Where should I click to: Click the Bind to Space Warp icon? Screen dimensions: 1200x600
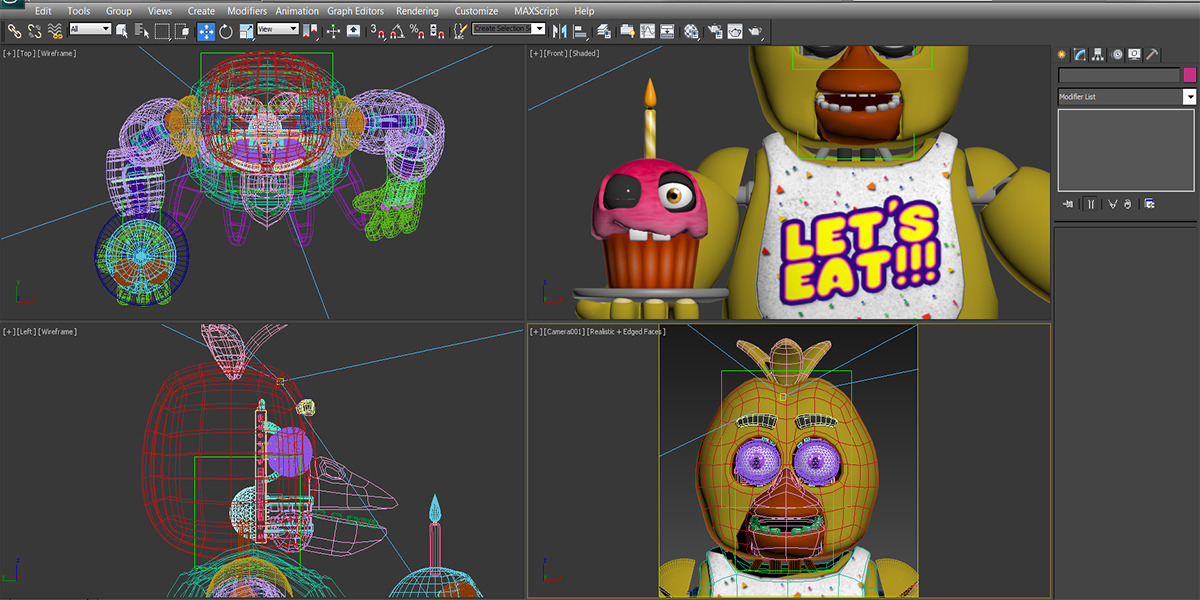(x=54, y=31)
